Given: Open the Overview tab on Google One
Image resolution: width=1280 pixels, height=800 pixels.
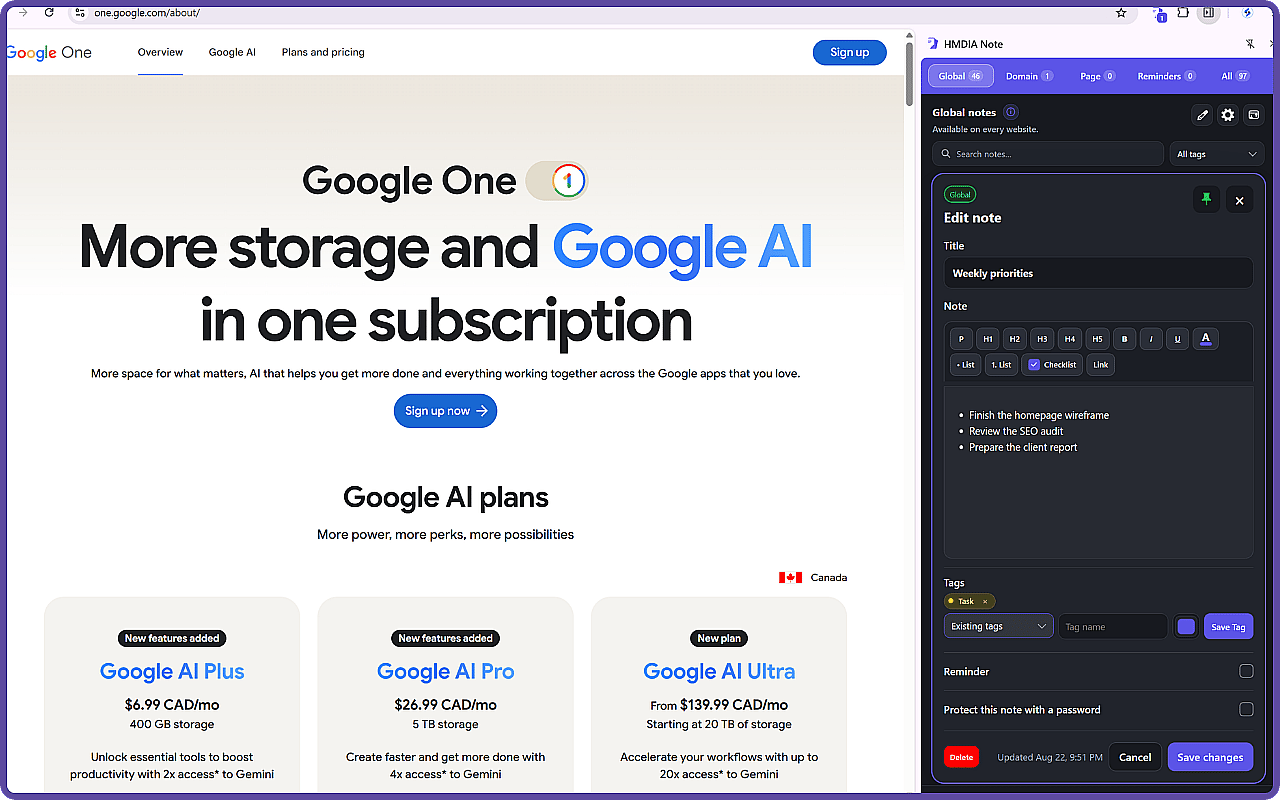Looking at the screenshot, I should 160,52.
